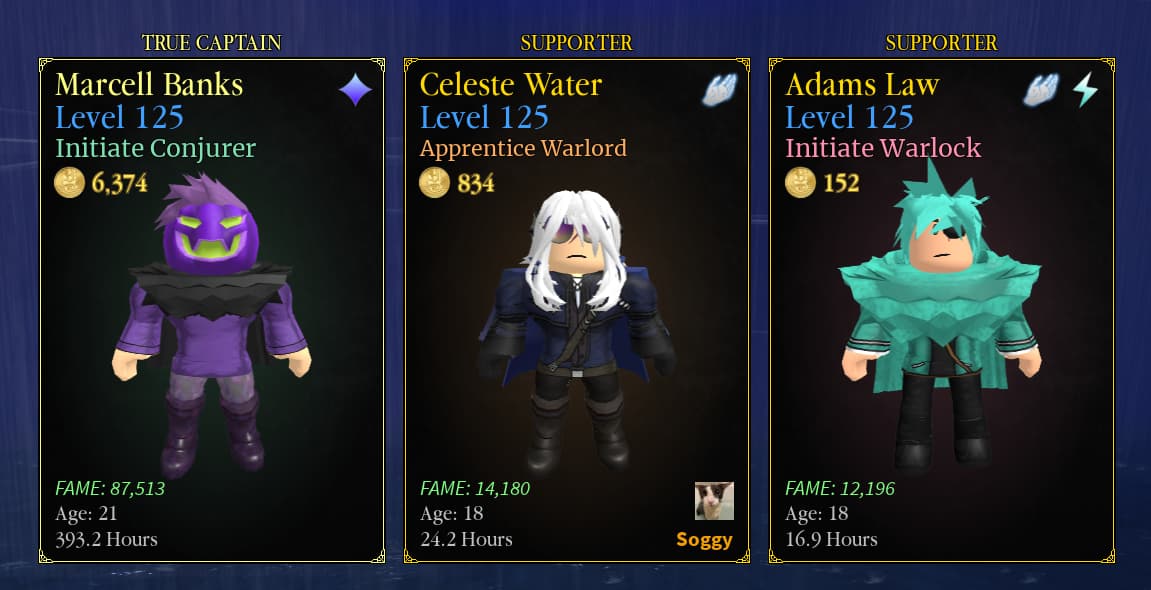
Task: Click Adams Law's lightning bolt icon
Action: point(1085,90)
